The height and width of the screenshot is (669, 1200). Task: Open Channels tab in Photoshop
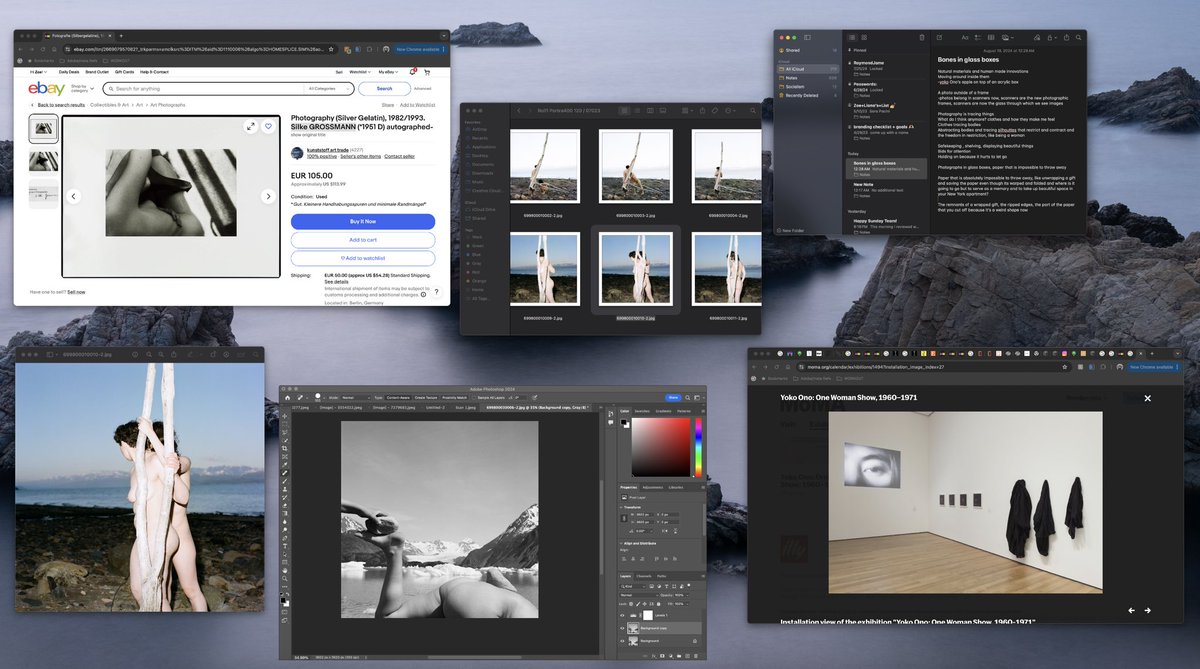point(644,577)
